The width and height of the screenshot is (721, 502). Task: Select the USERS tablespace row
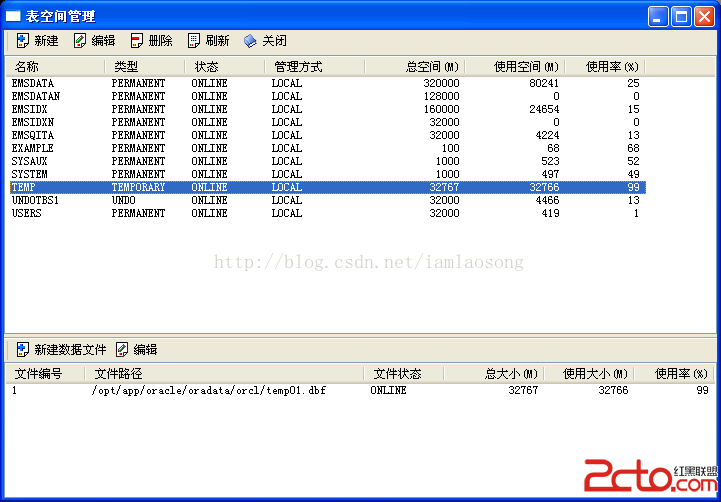(x=327, y=213)
